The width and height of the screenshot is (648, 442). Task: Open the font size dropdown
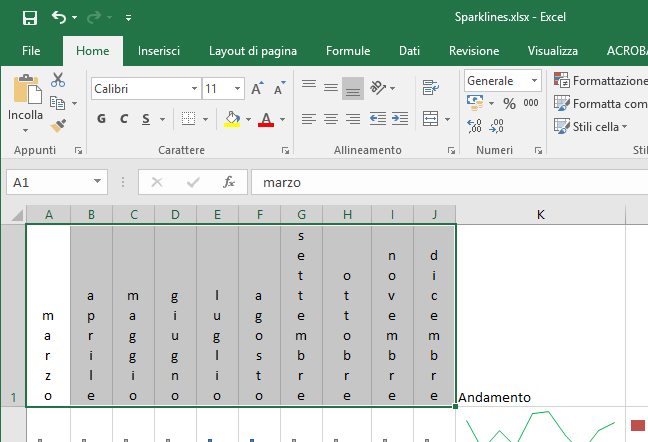[x=237, y=89]
